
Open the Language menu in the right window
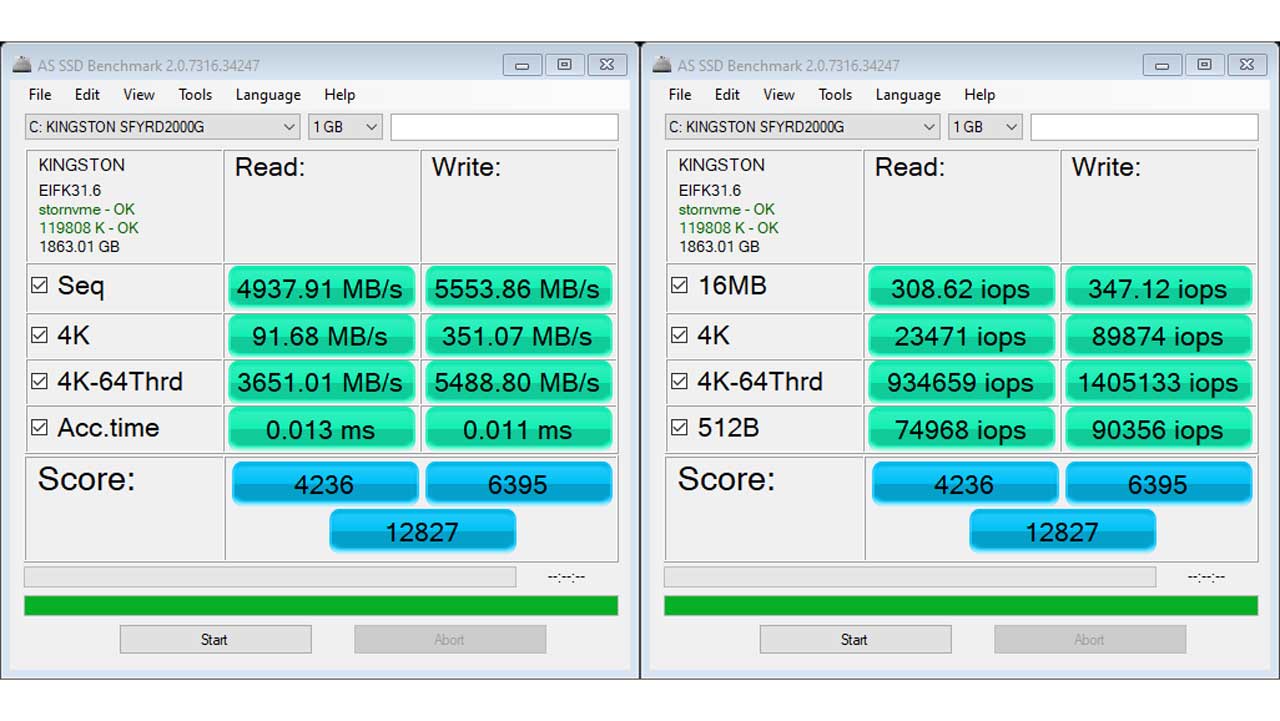coord(908,94)
